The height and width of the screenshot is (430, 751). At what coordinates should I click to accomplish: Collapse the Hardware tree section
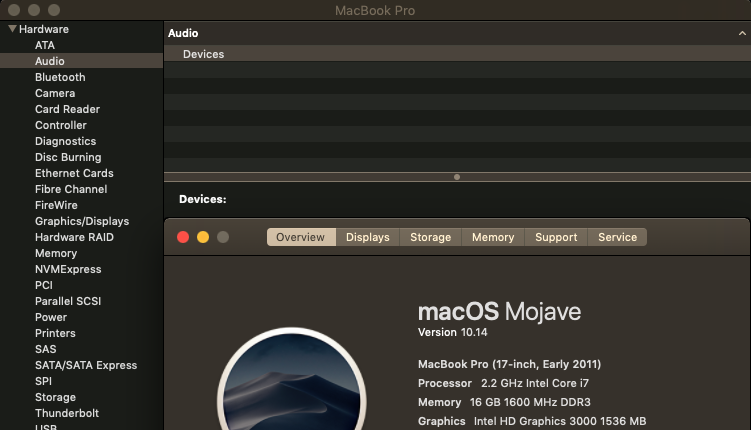point(12,29)
